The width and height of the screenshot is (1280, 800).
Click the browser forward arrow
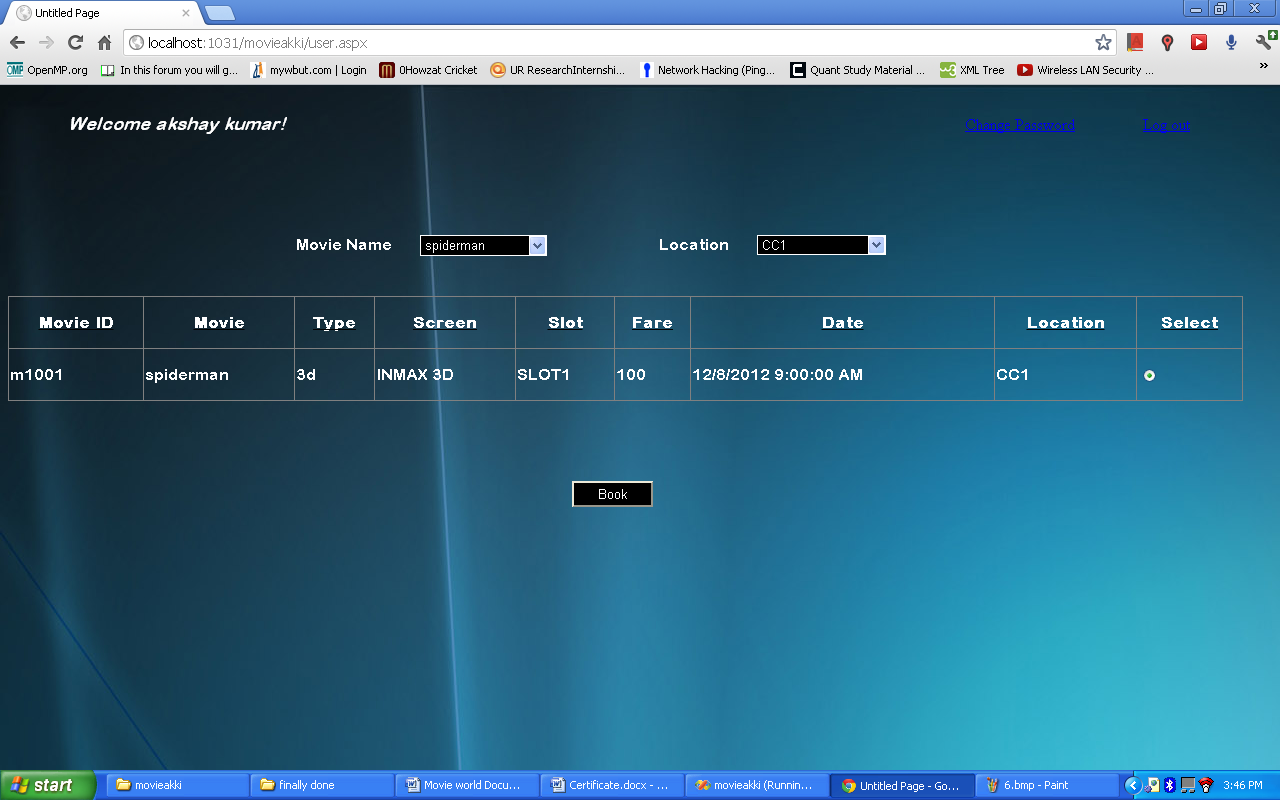coord(46,43)
